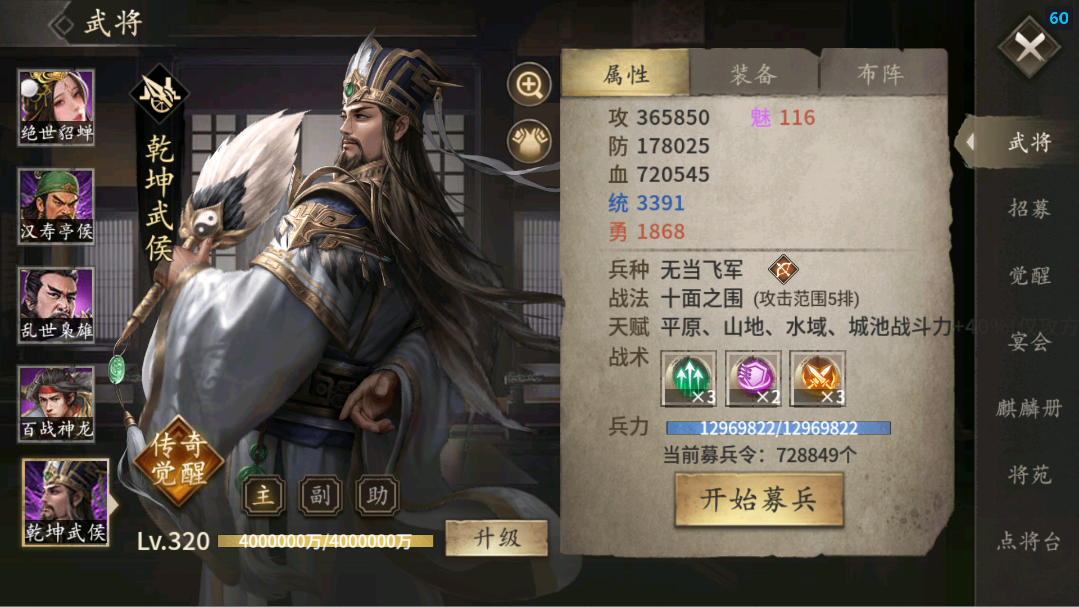The height and width of the screenshot is (607, 1079).
Task: Click the blue 兵力 troop bar
Action: 778,428
